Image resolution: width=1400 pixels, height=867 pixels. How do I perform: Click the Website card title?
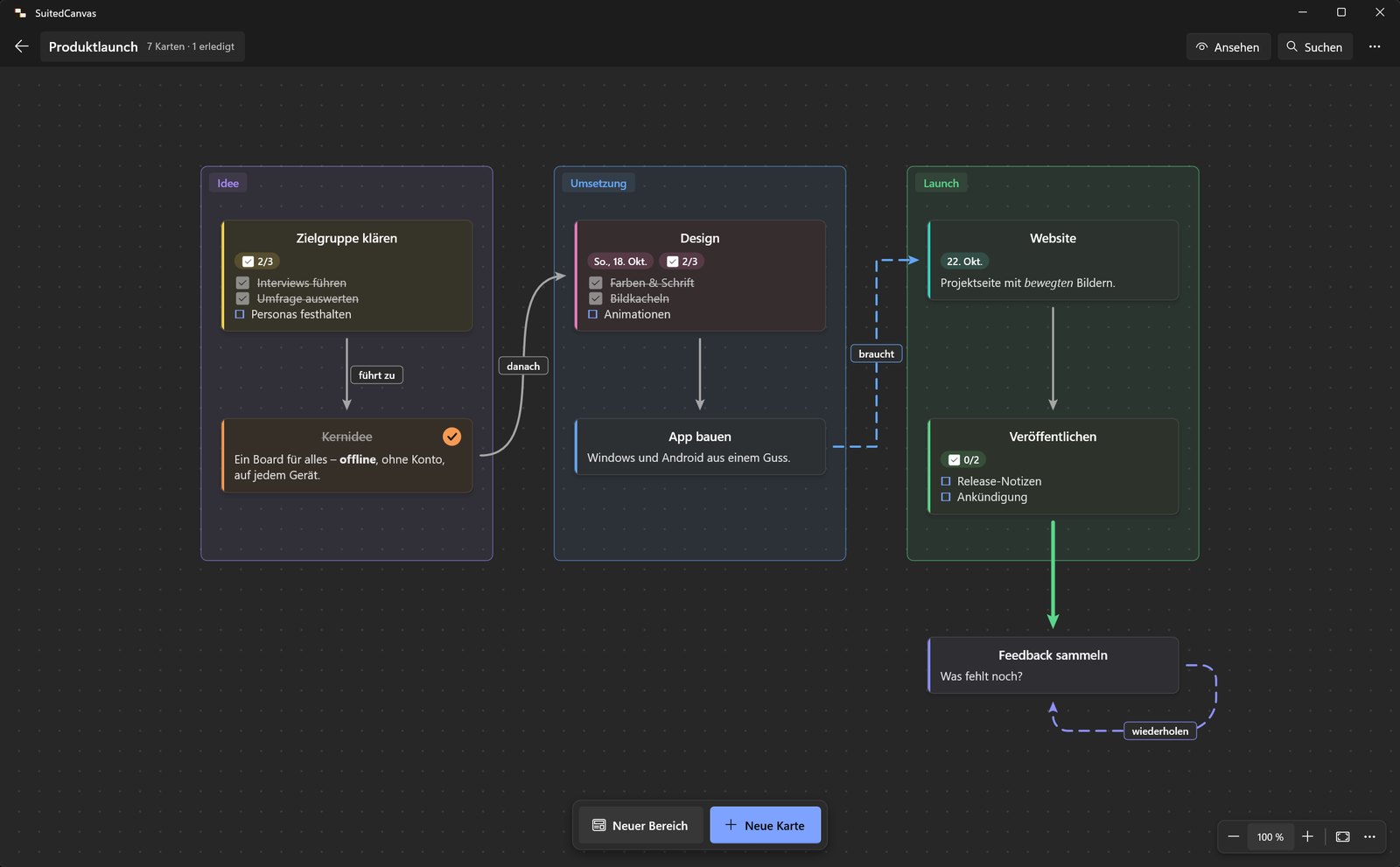[1053, 238]
